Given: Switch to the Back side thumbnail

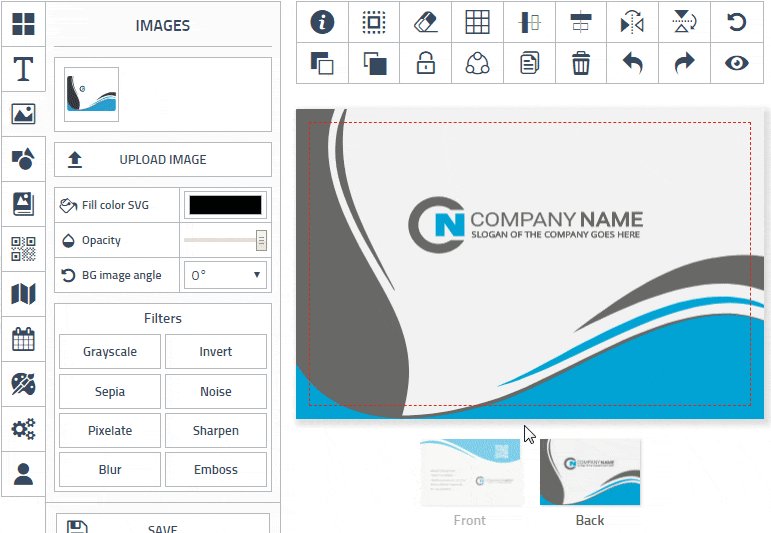Looking at the screenshot, I should (590, 471).
